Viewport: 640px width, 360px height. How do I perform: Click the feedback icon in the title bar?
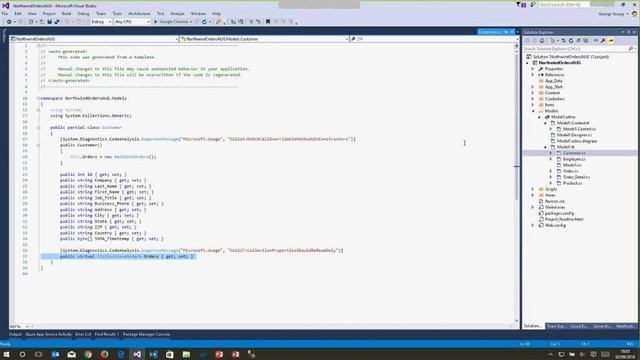[533, 5]
